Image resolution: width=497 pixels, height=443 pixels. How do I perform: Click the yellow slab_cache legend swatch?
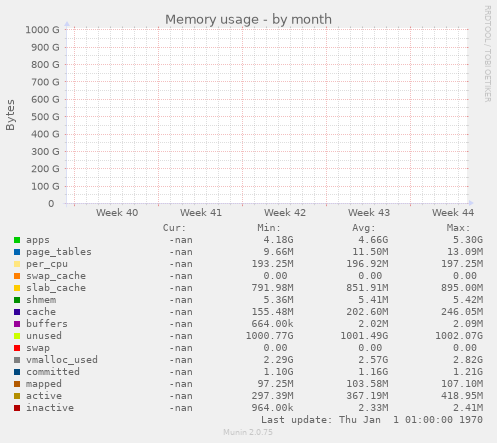click(17, 288)
